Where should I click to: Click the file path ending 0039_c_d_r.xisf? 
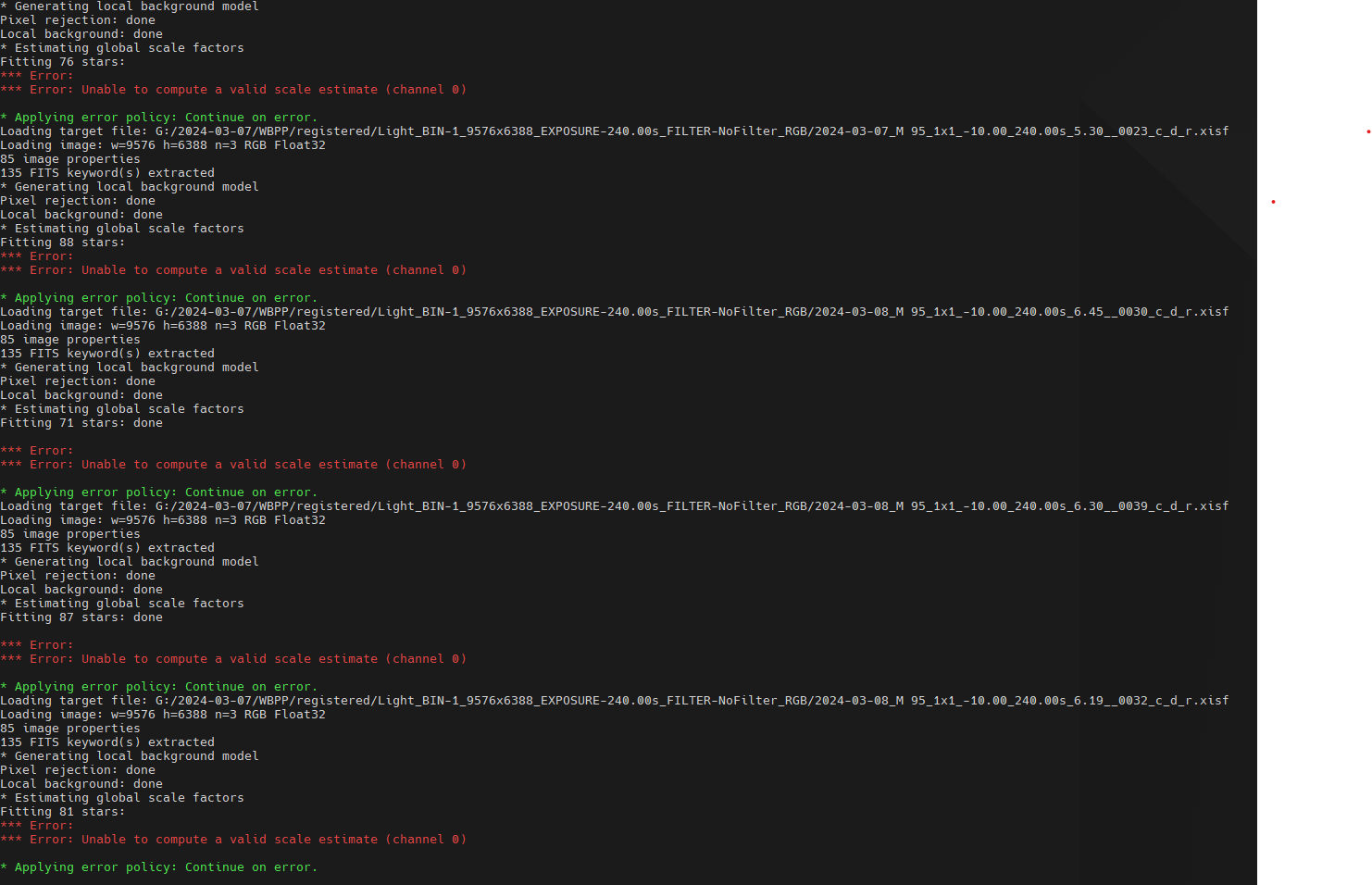(x=692, y=506)
